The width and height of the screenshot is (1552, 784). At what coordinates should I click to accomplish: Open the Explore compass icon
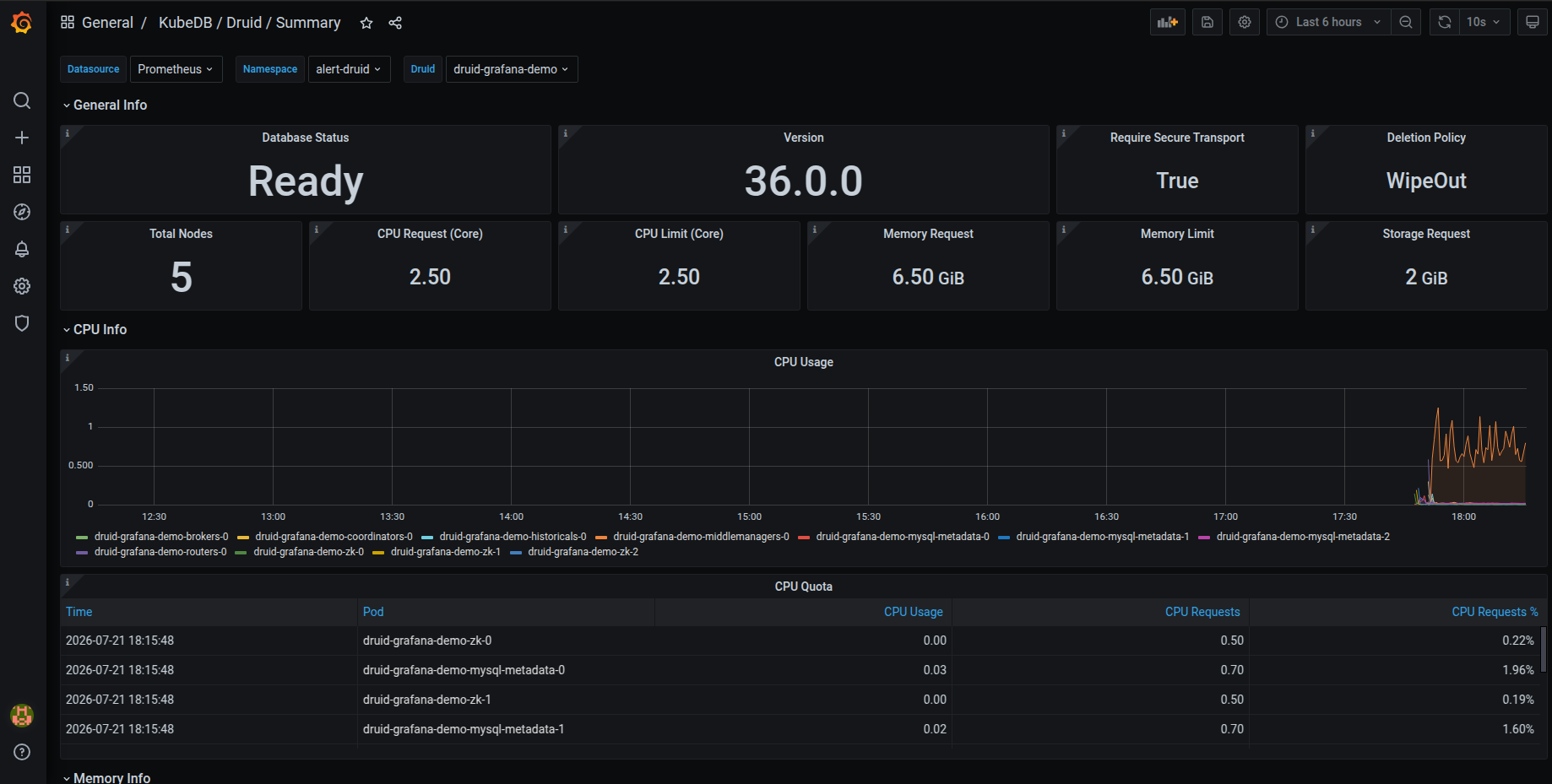click(22, 212)
